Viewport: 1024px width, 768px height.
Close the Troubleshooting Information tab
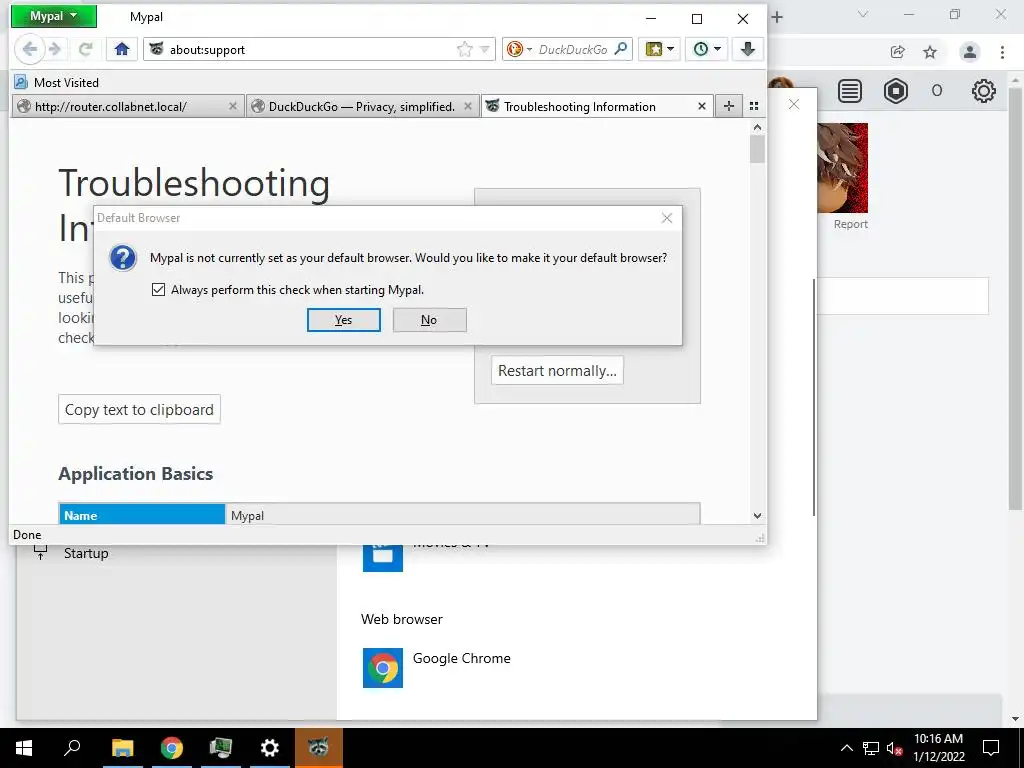point(701,106)
